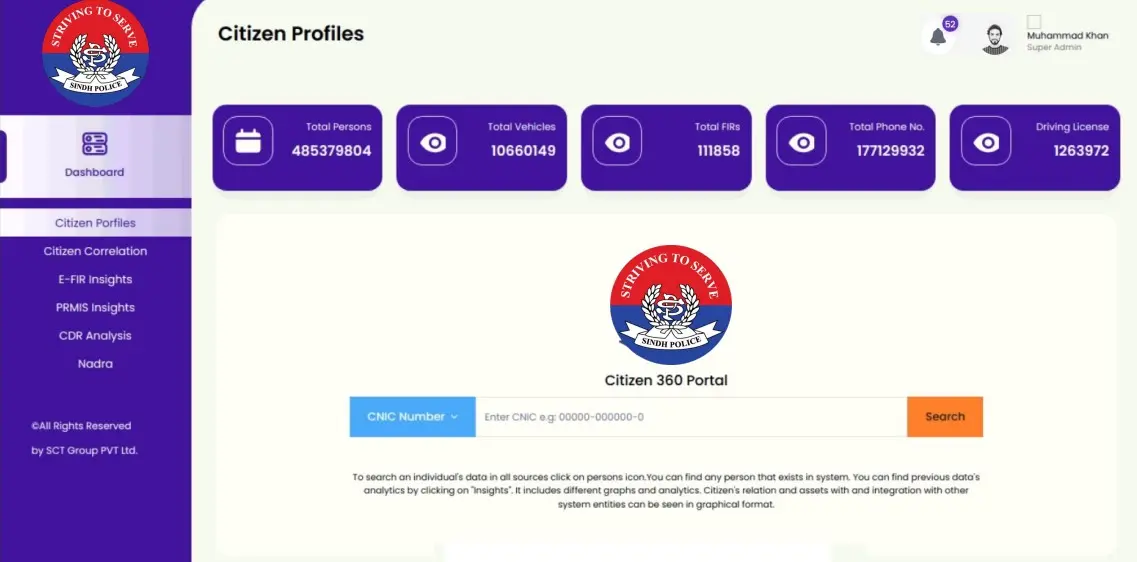The width and height of the screenshot is (1137, 562).
Task: Expand the CNIC Number dropdown
Action: point(413,417)
